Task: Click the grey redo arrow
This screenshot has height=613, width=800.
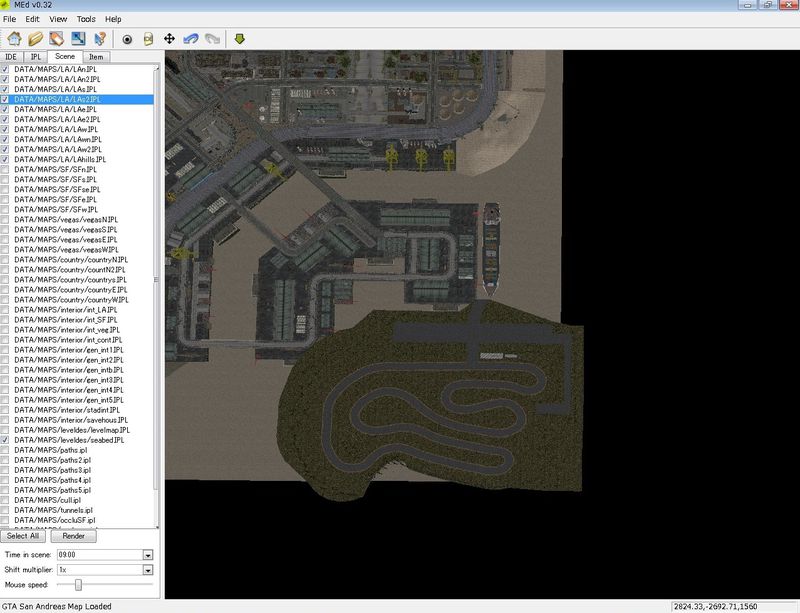Action: click(x=212, y=39)
